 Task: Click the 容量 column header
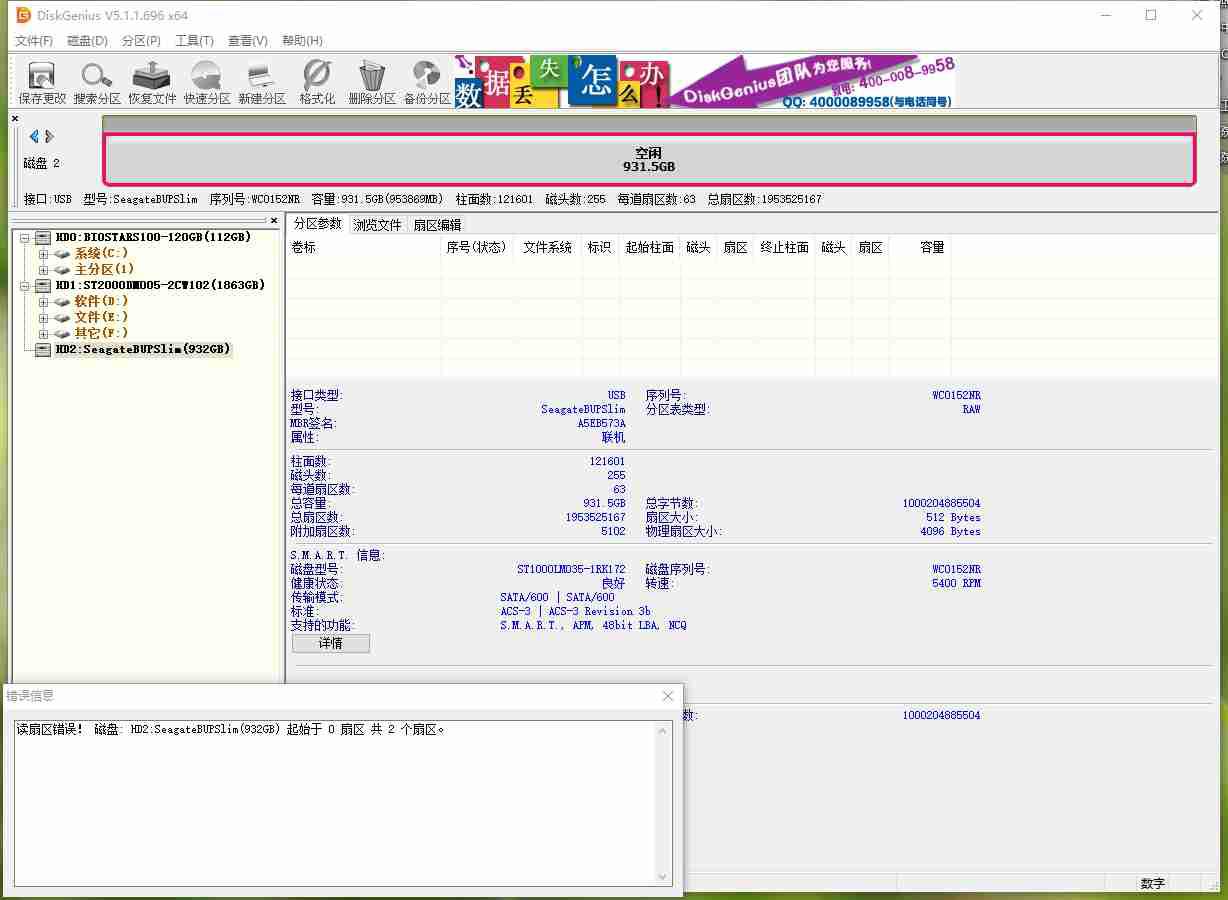920,247
